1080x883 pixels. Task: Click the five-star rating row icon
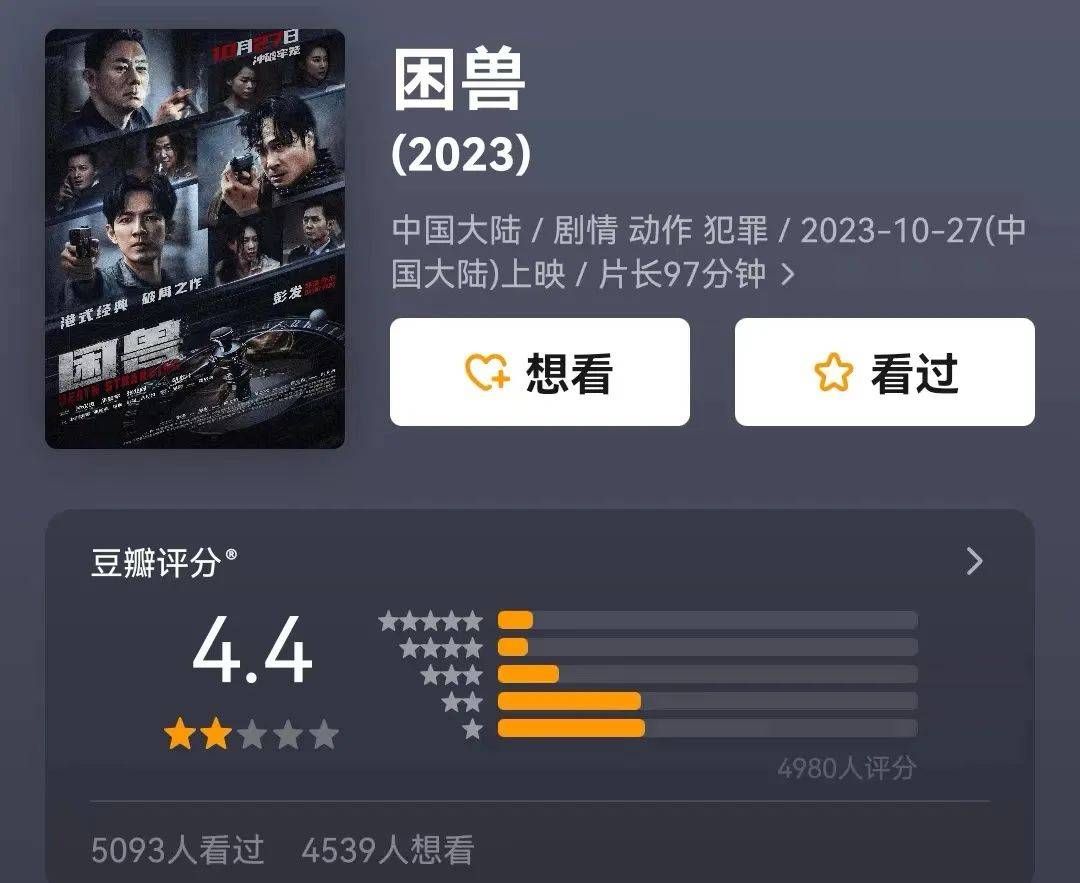click(x=430, y=621)
